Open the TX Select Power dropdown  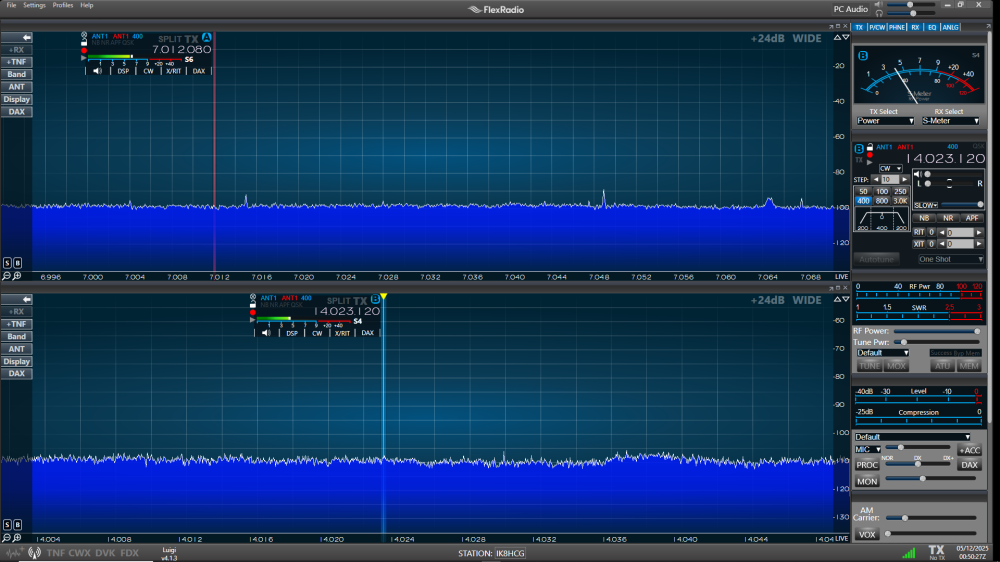point(885,121)
